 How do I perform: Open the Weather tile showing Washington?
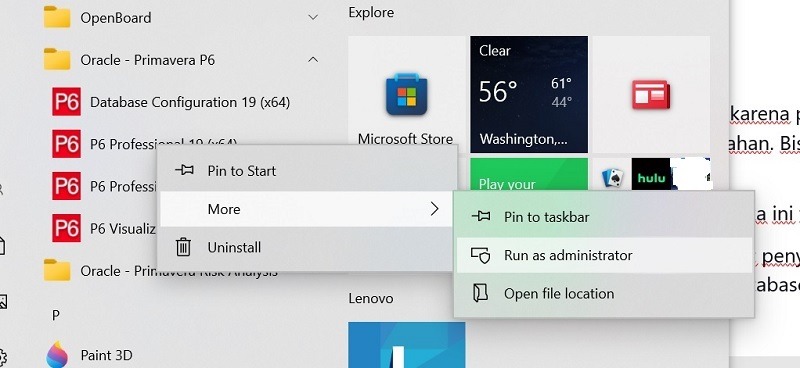click(x=529, y=94)
